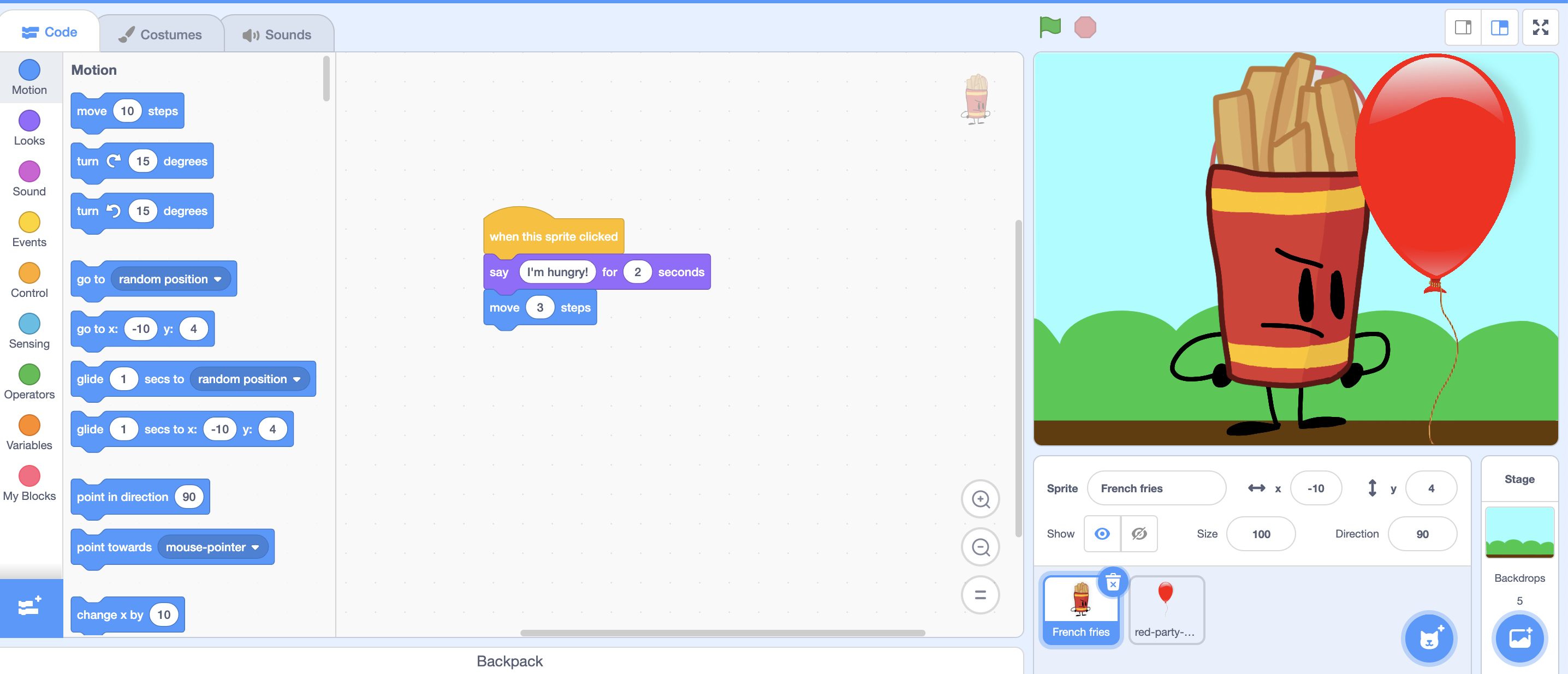Enter fullscreen stage mode
The height and width of the screenshot is (674, 1568).
1540,27
